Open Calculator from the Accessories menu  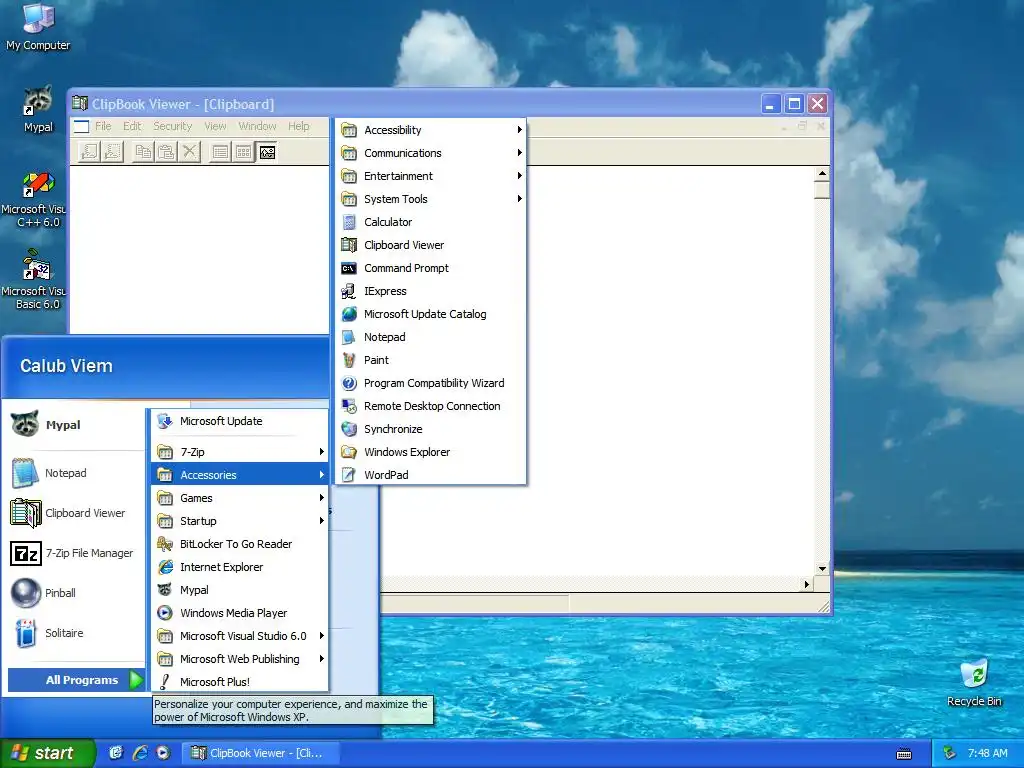pyautogui.click(x=430, y=222)
